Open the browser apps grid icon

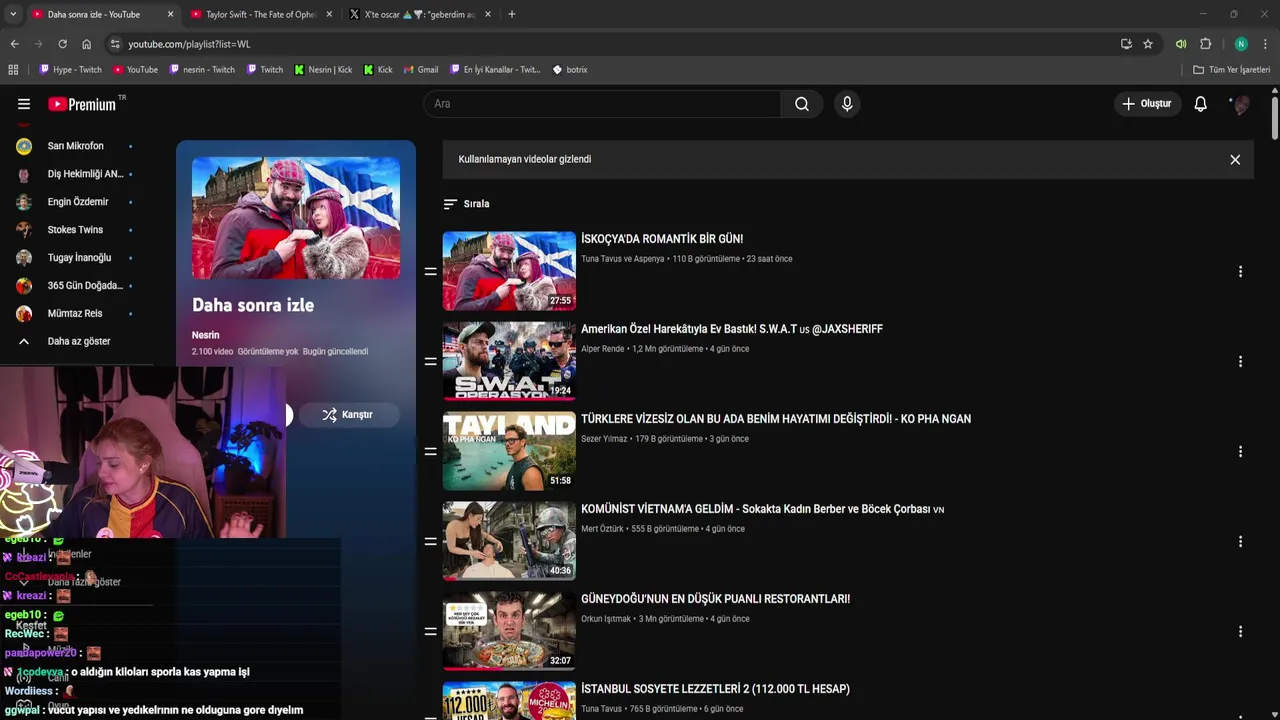(13, 70)
